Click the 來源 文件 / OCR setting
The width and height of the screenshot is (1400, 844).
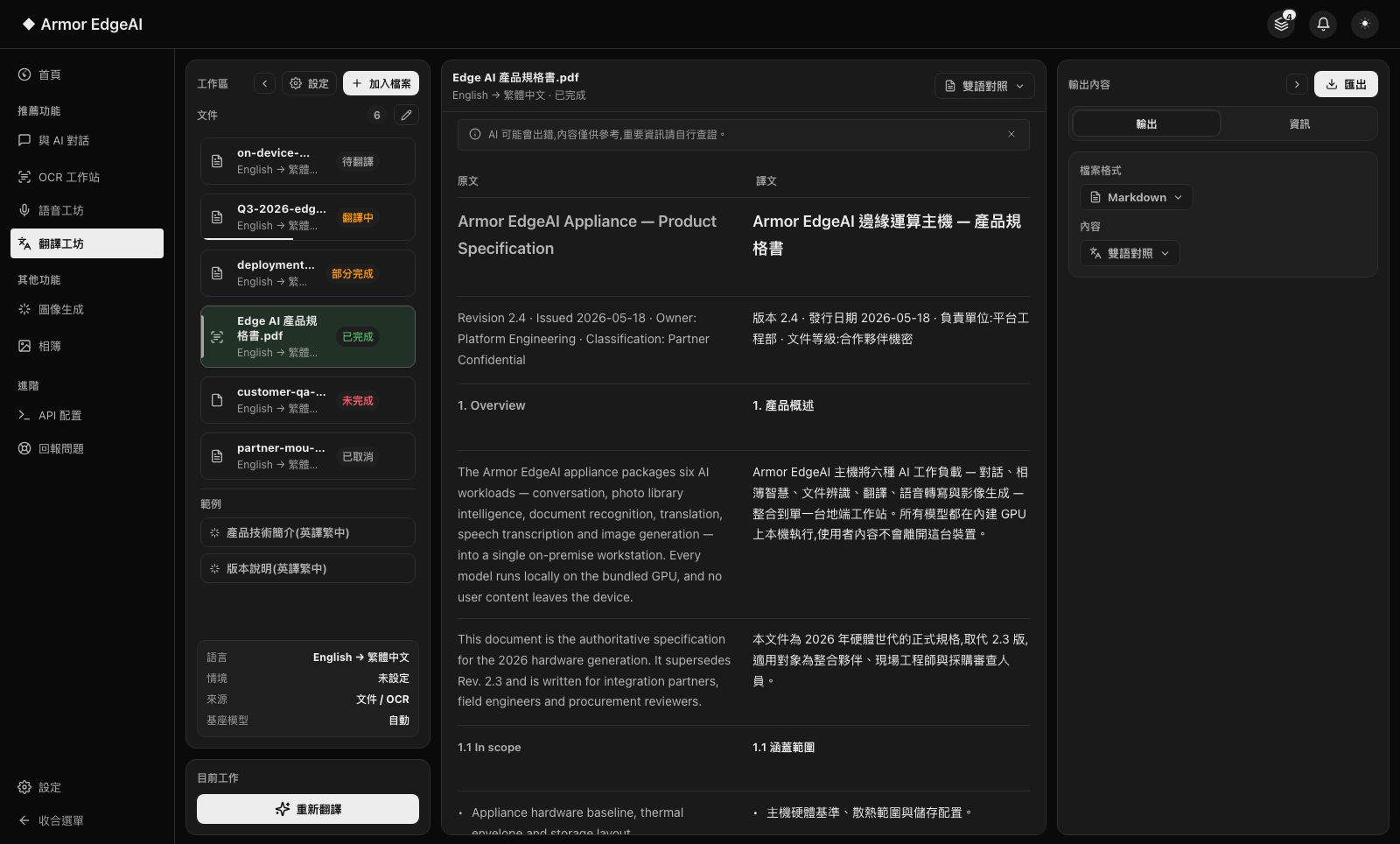[308, 699]
